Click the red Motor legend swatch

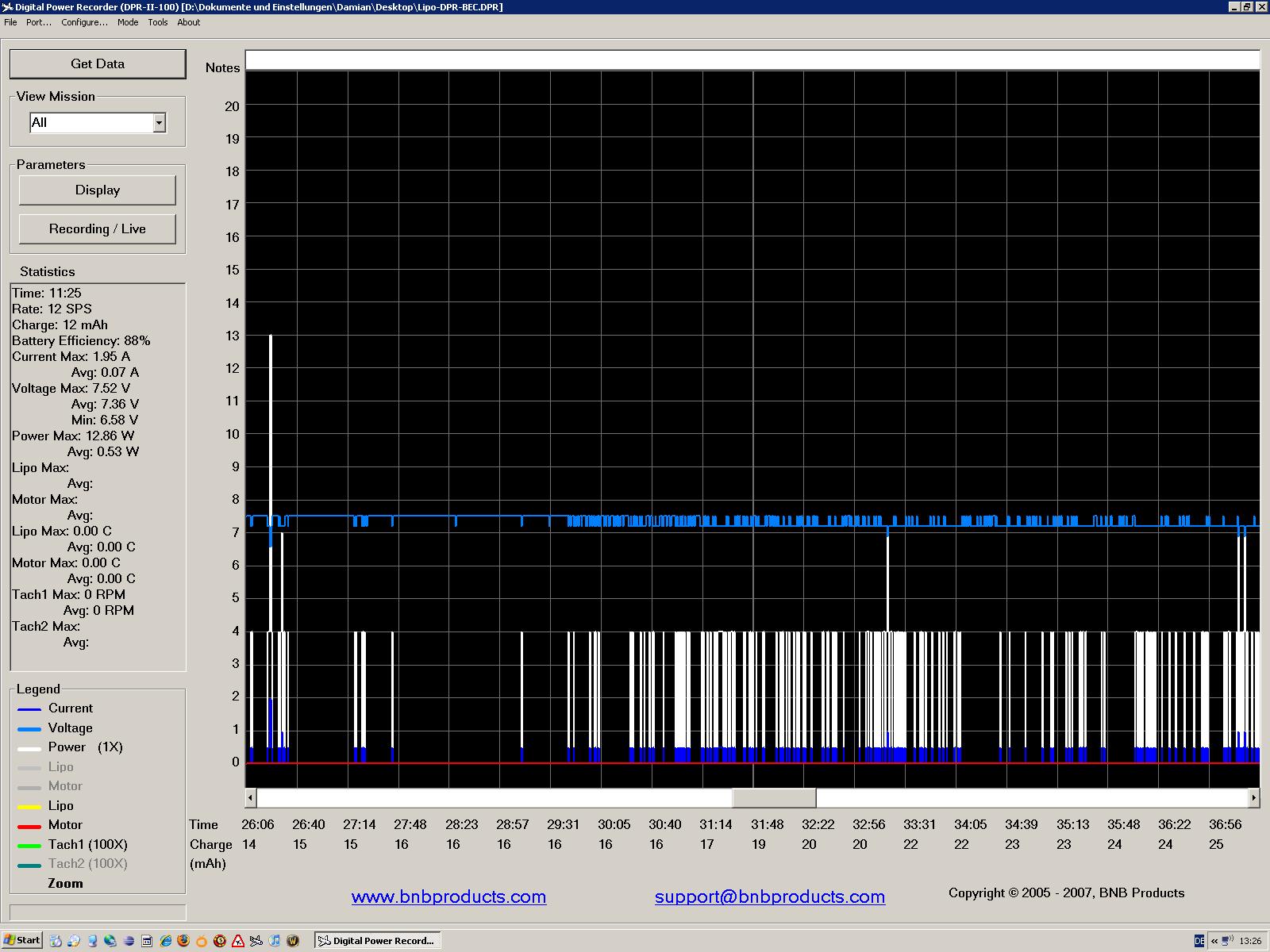(x=29, y=826)
